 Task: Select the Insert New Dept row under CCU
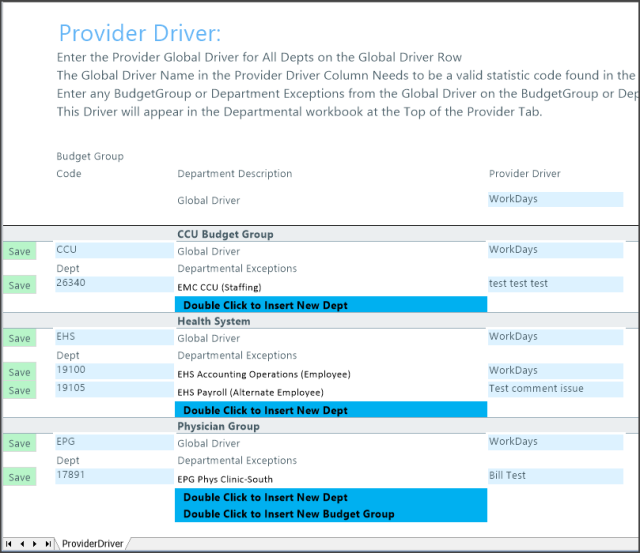330,305
